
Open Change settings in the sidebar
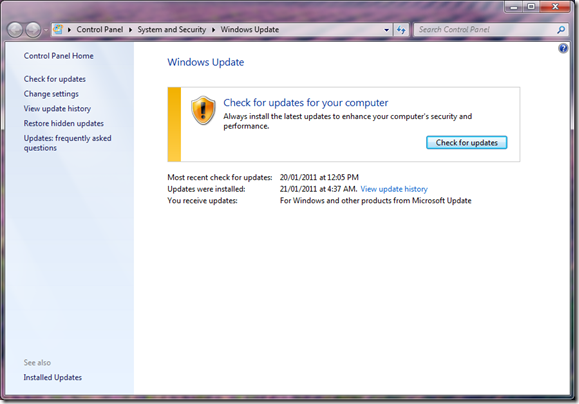click(x=51, y=94)
